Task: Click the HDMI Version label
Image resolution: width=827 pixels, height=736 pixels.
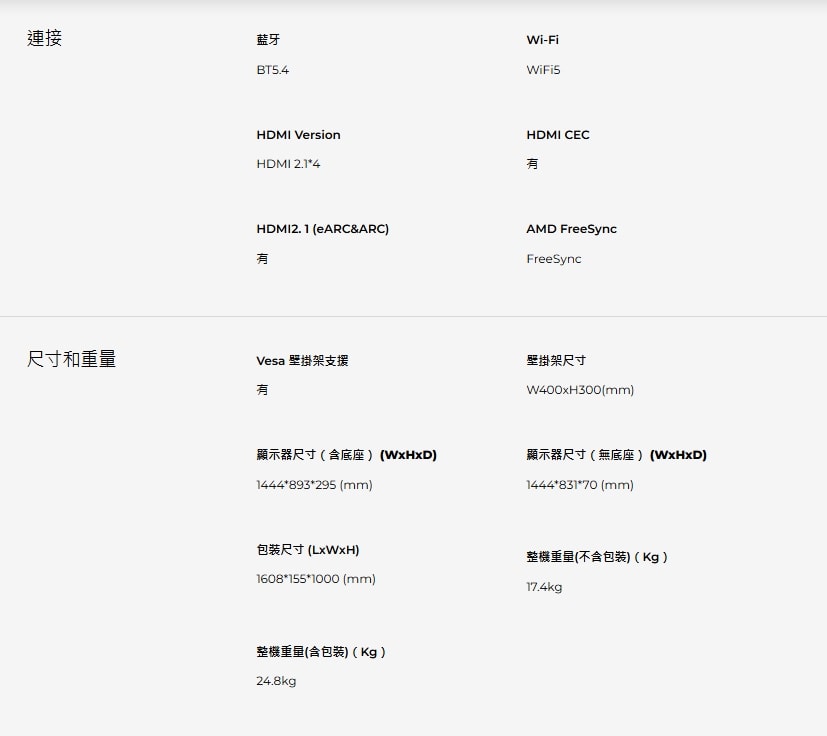Action: click(299, 135)
